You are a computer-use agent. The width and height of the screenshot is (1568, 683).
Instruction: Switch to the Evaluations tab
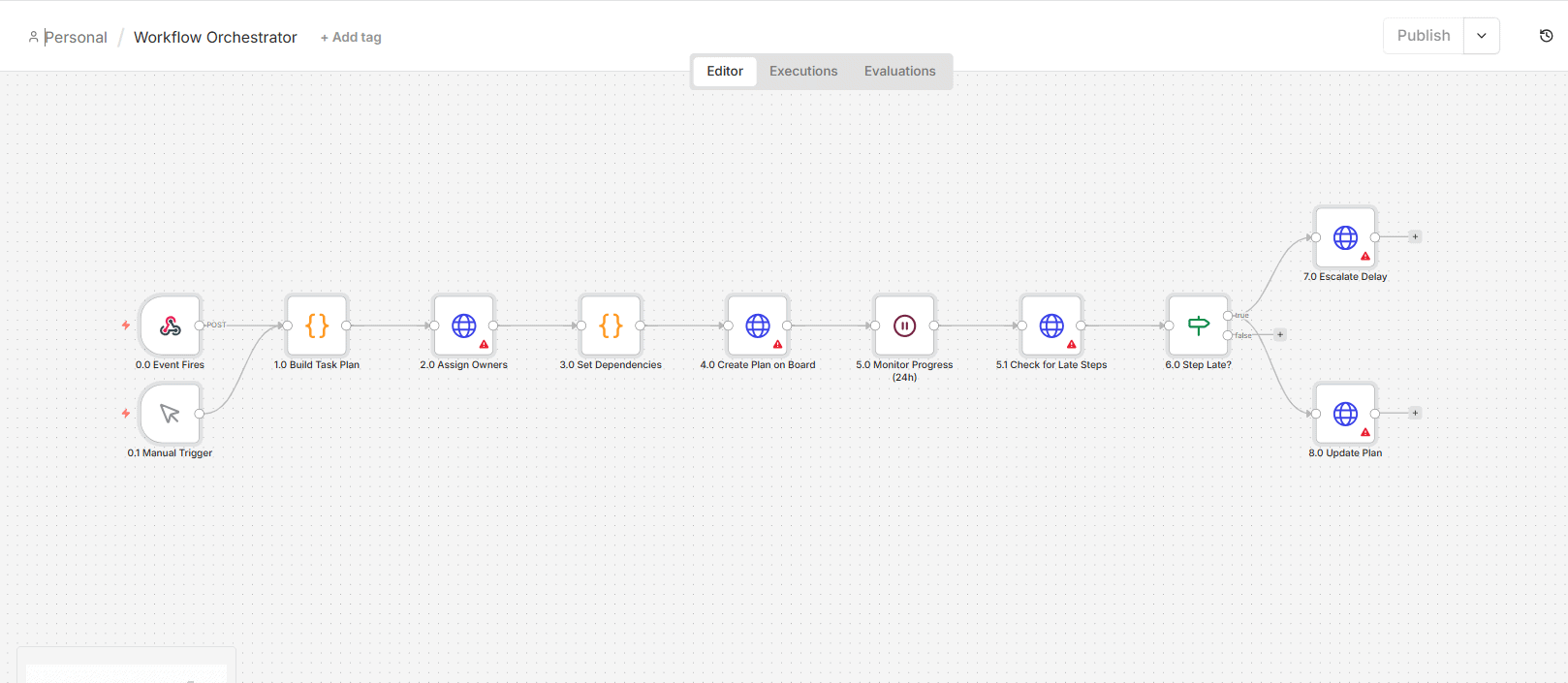[900, 71]
